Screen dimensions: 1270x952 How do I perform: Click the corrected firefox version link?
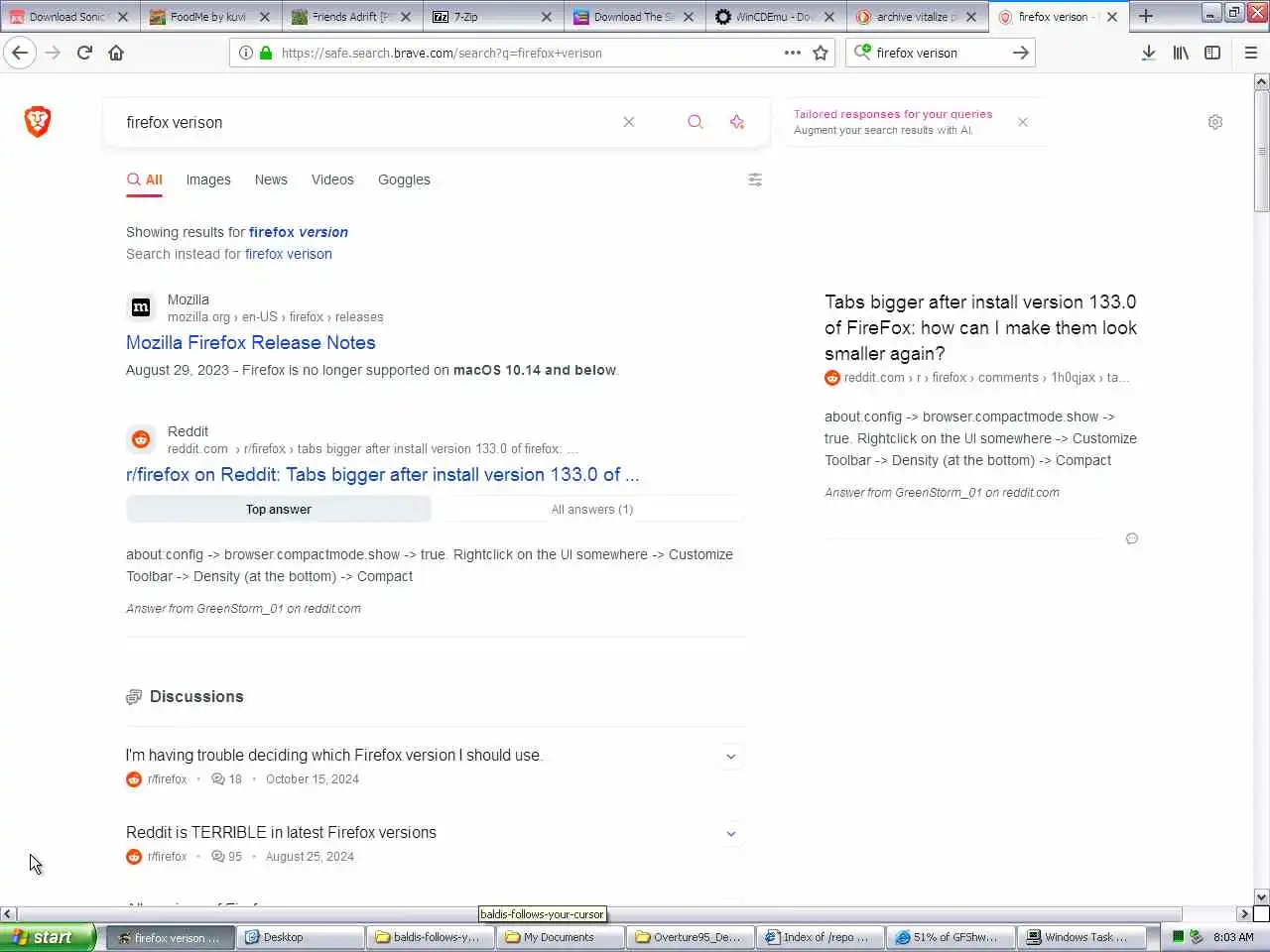[299, 232]
